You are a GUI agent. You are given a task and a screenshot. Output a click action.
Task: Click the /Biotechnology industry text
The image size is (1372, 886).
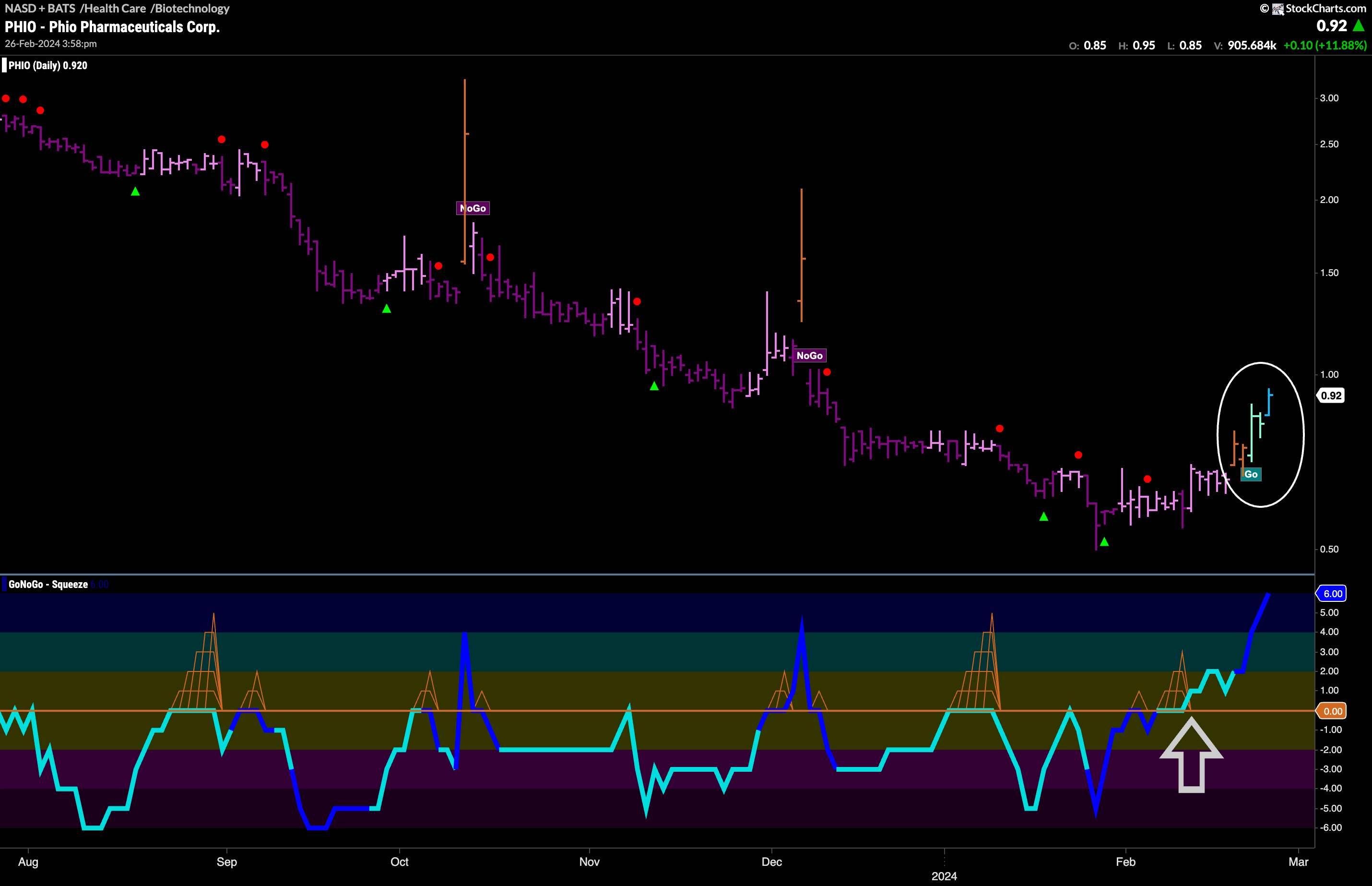(x=190, y=8)
